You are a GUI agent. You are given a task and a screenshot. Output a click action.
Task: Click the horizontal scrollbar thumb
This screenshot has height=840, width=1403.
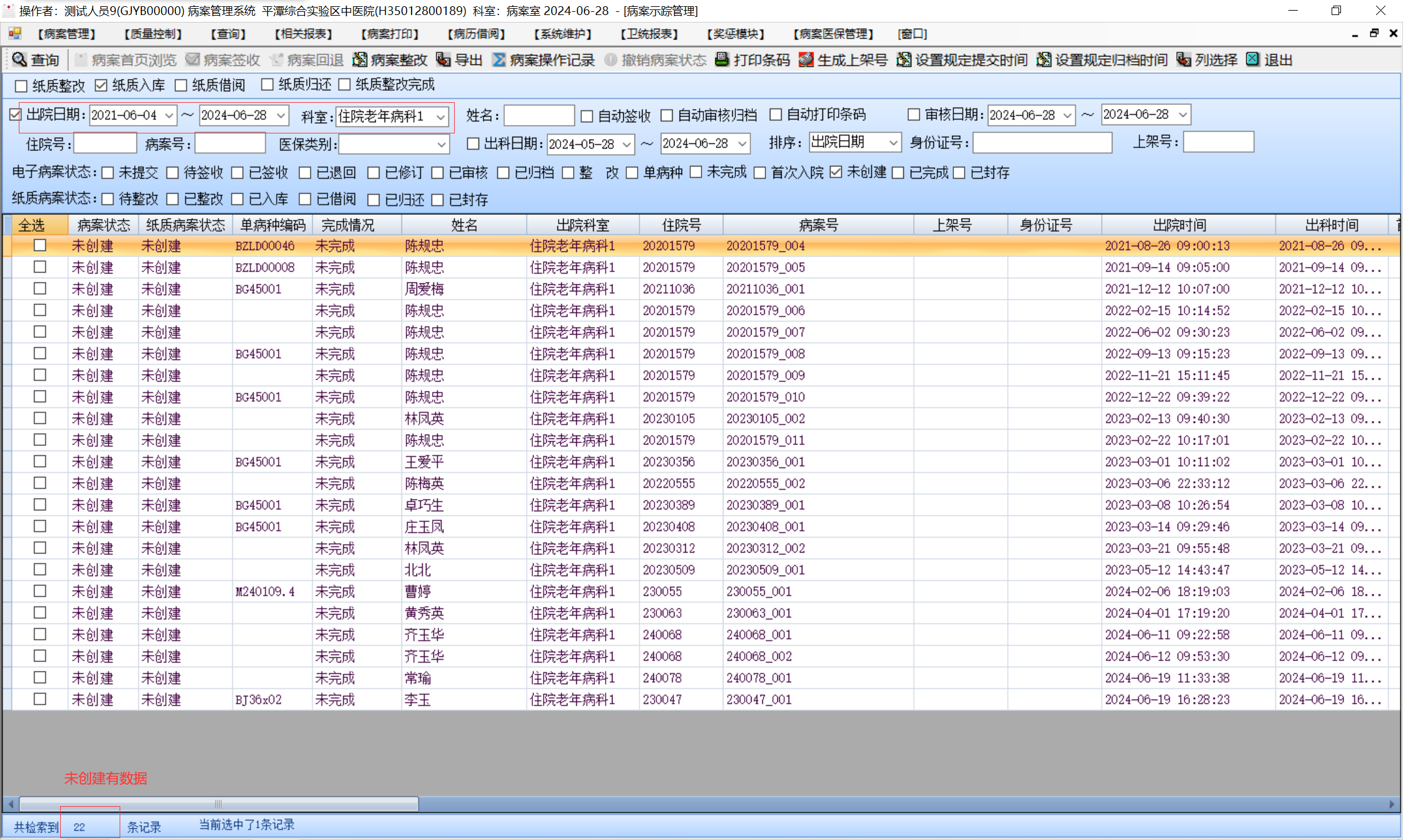coord(219,804)
